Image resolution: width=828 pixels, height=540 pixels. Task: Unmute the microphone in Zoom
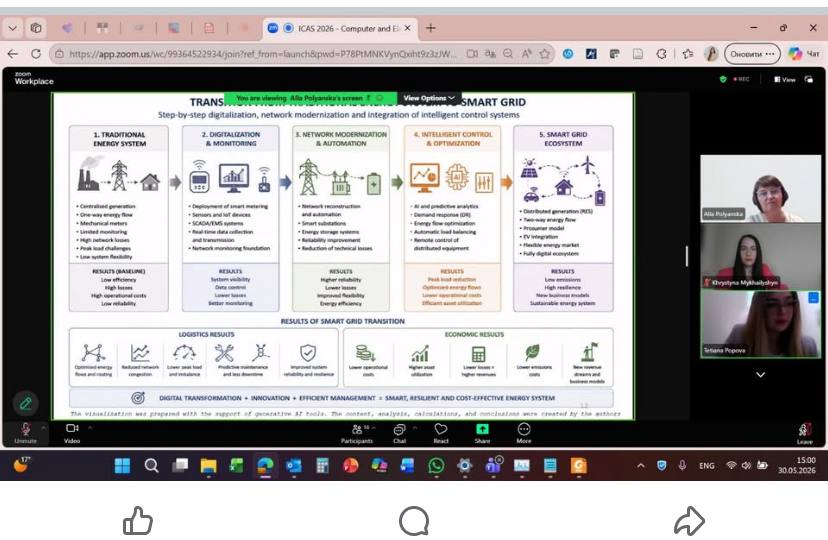click(x=25, y=433)
